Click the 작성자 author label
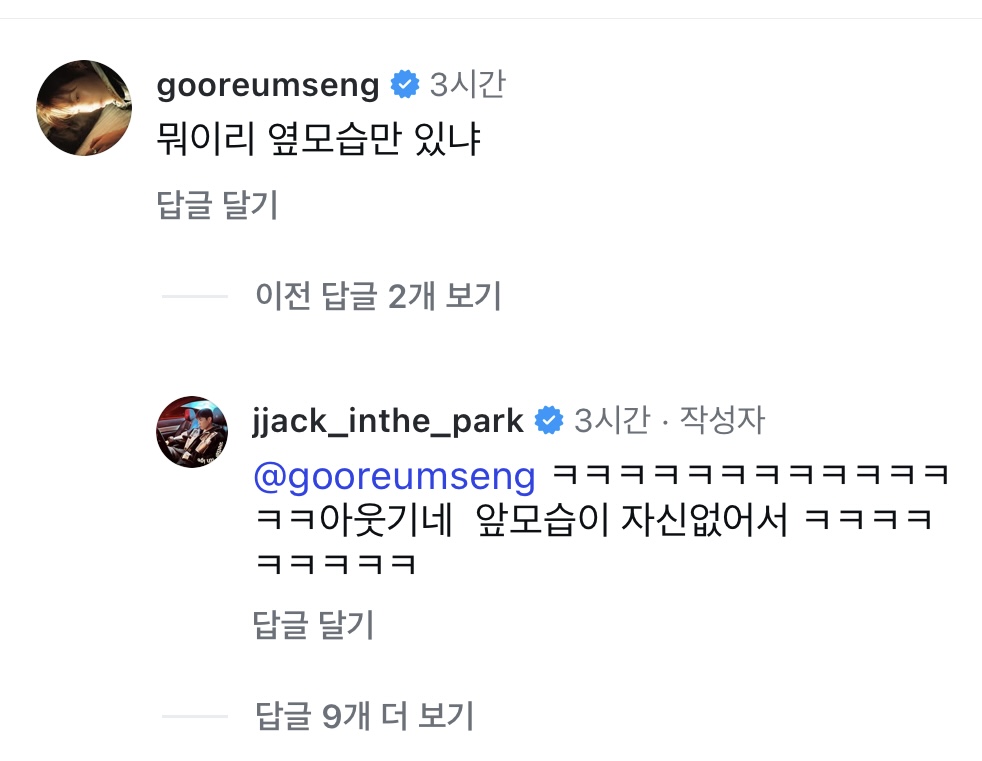 pos(722,420)
